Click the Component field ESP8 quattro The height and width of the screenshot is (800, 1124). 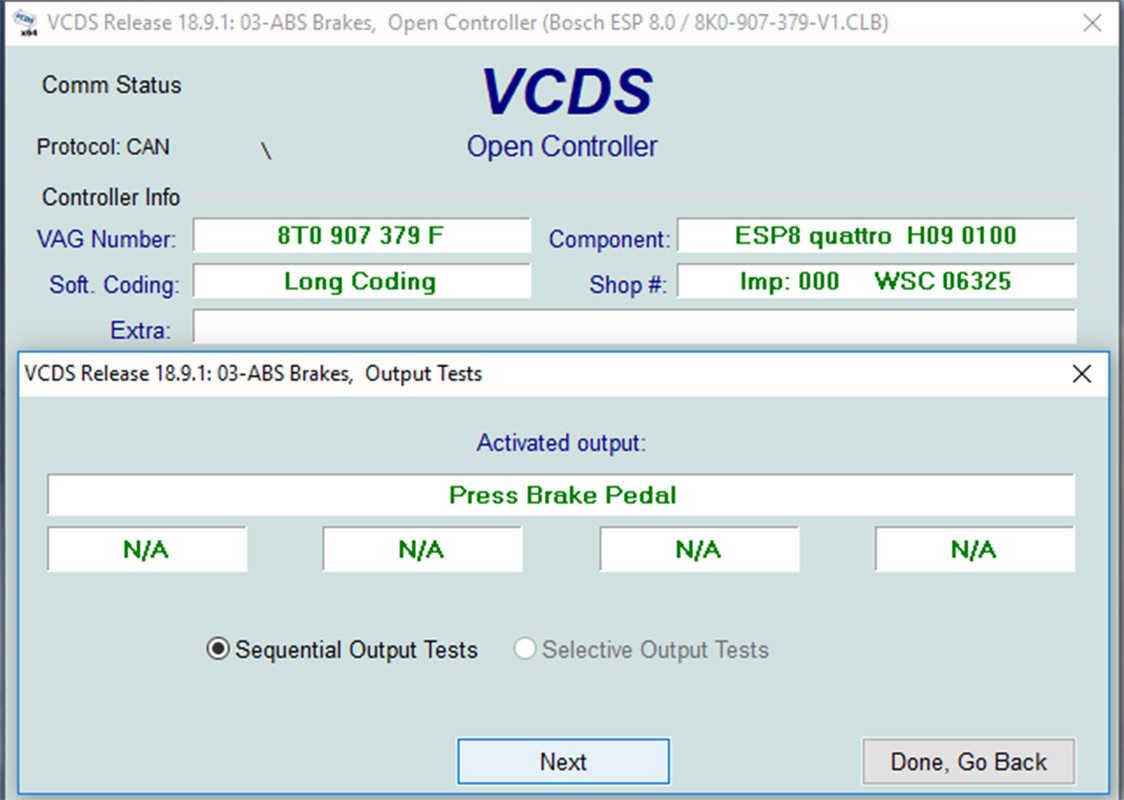pos(877,236)
